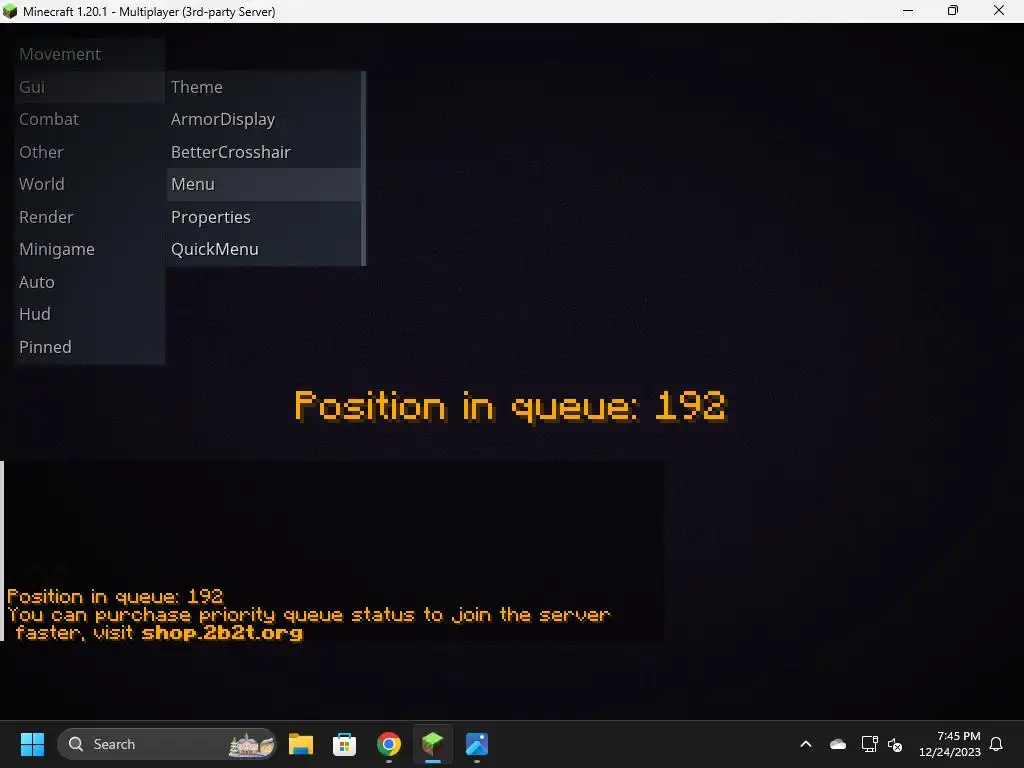Toggle the Menu module
Image resolution: width=1024 pixels, height=768 pixels.
coord(263,184)
